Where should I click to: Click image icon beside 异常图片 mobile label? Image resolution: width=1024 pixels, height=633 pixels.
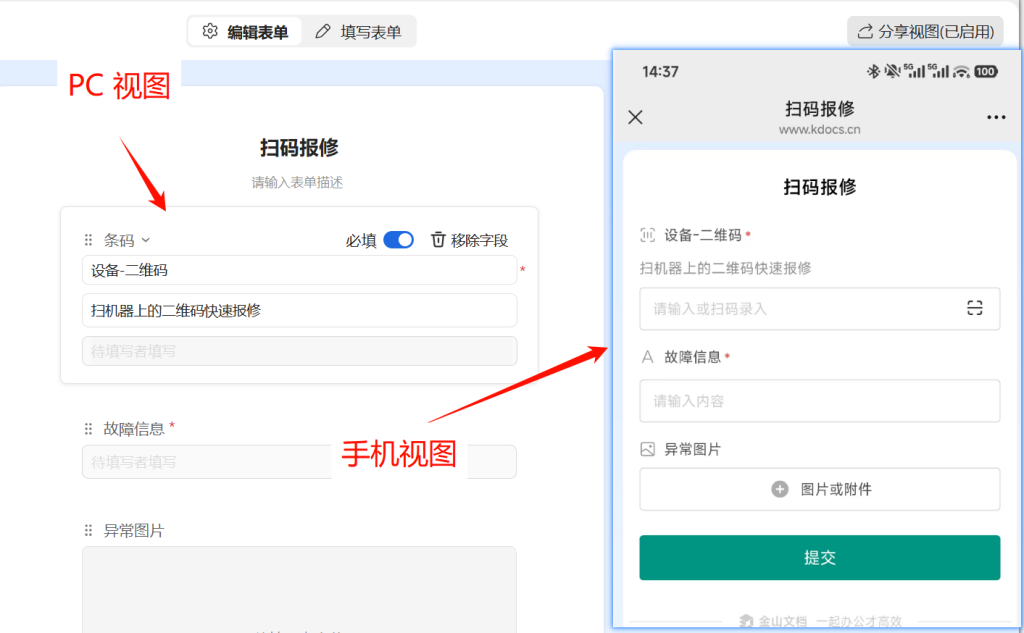click(x=647, y=449)
